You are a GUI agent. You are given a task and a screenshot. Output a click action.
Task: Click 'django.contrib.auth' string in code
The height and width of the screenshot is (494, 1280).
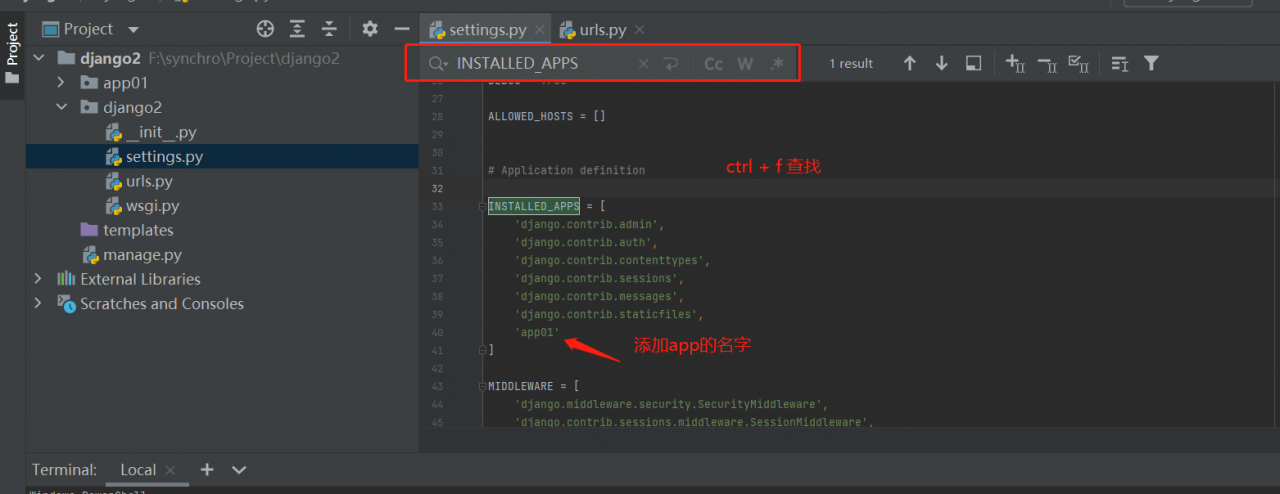pos(584,242)
